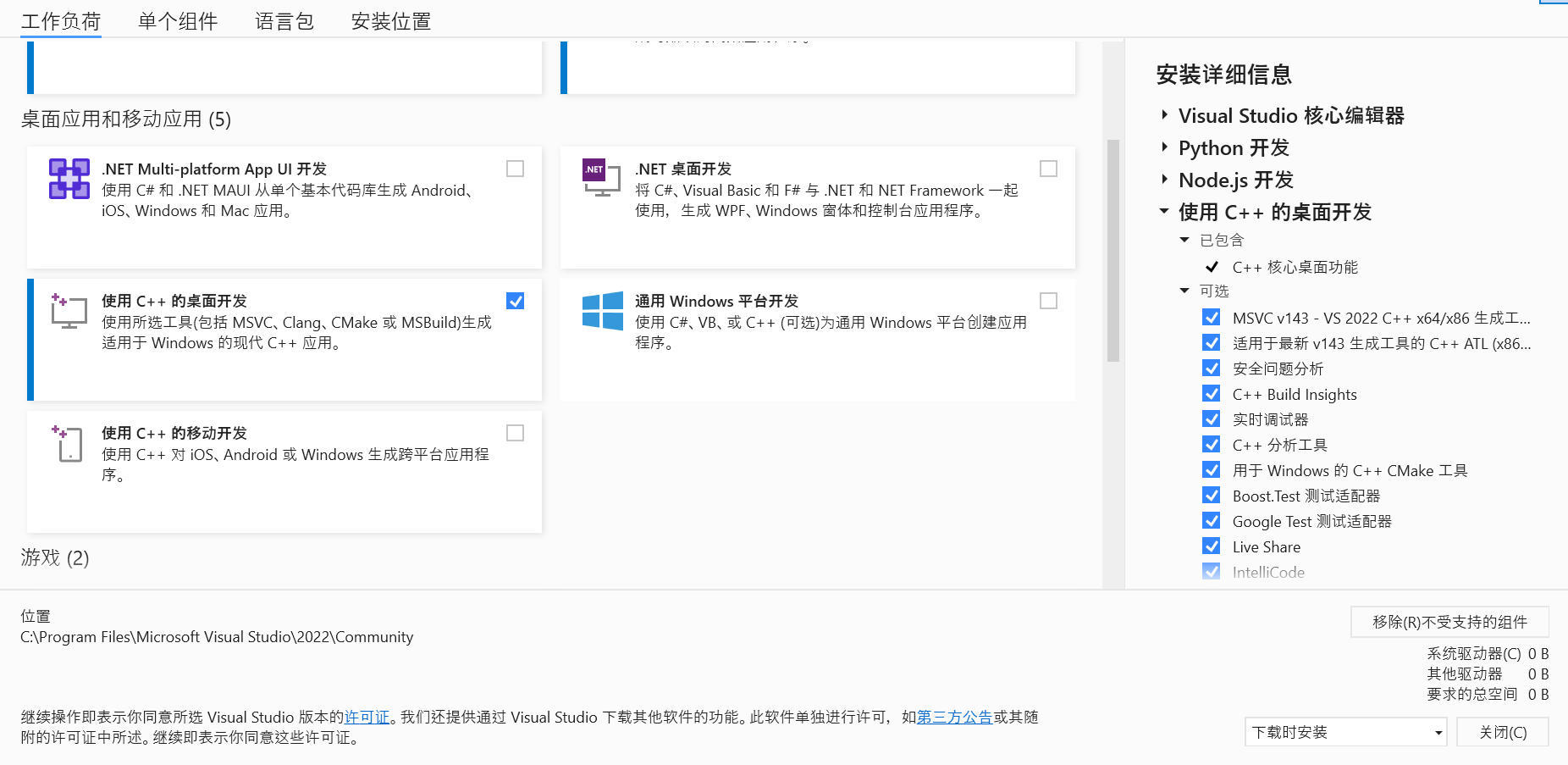Uncheck the Live Share optional component

click(1212, 546)
